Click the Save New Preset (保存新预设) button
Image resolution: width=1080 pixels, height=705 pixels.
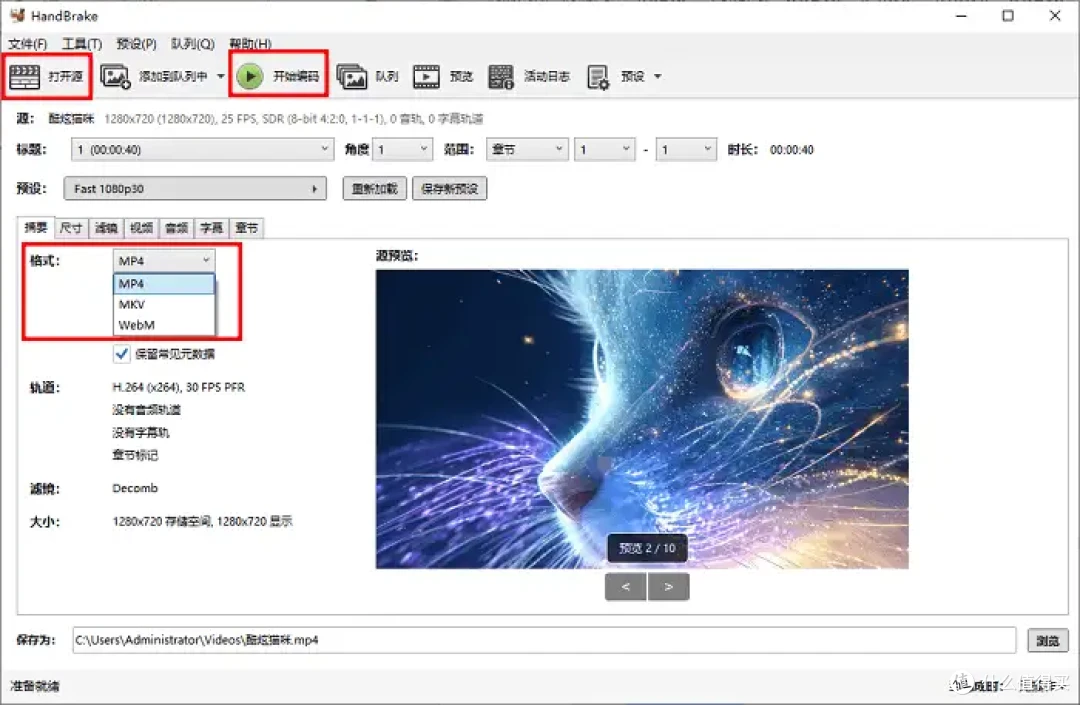[450, 189]
